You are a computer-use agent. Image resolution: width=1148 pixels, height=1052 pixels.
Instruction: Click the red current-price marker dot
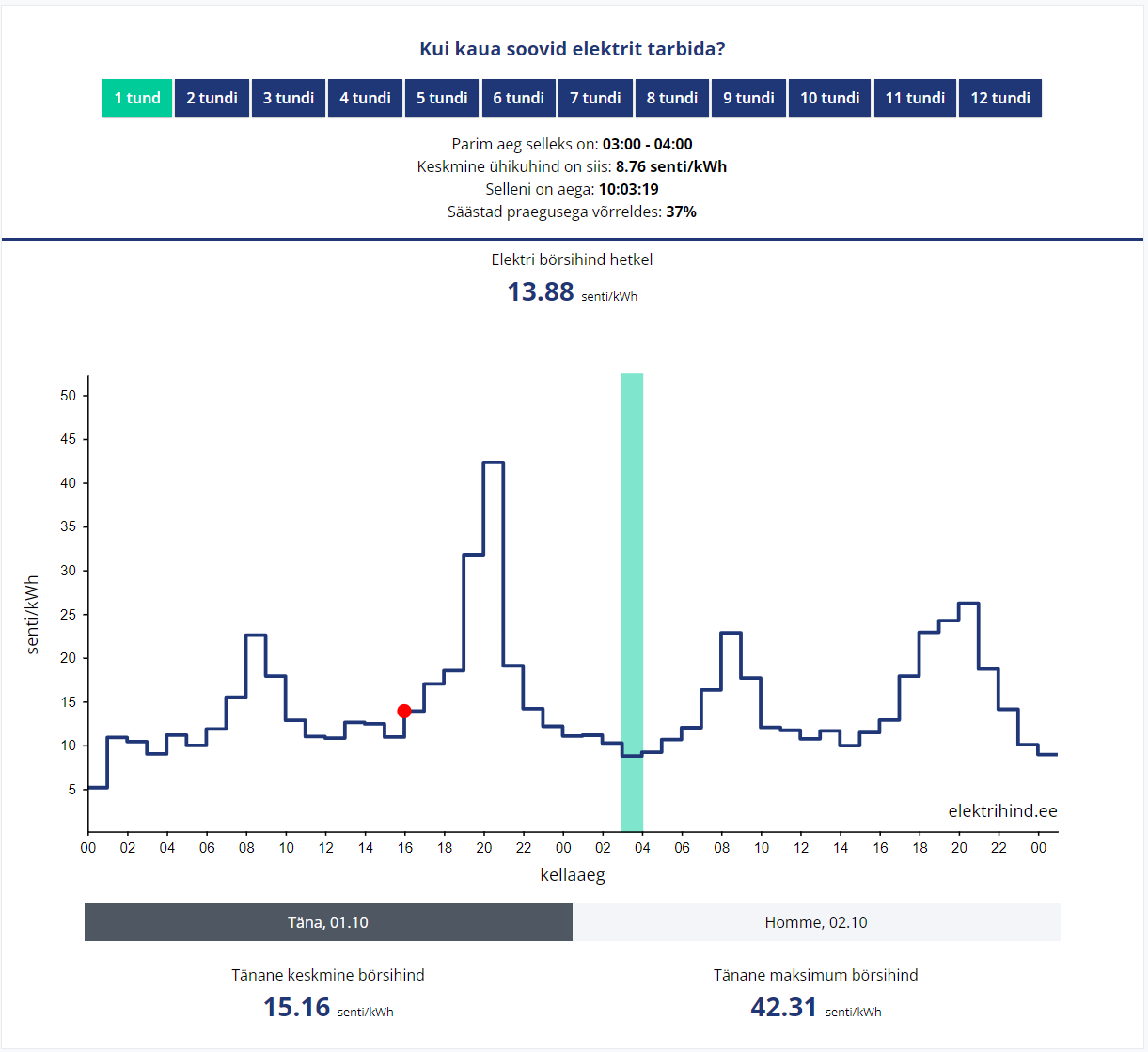click(404, 711)
